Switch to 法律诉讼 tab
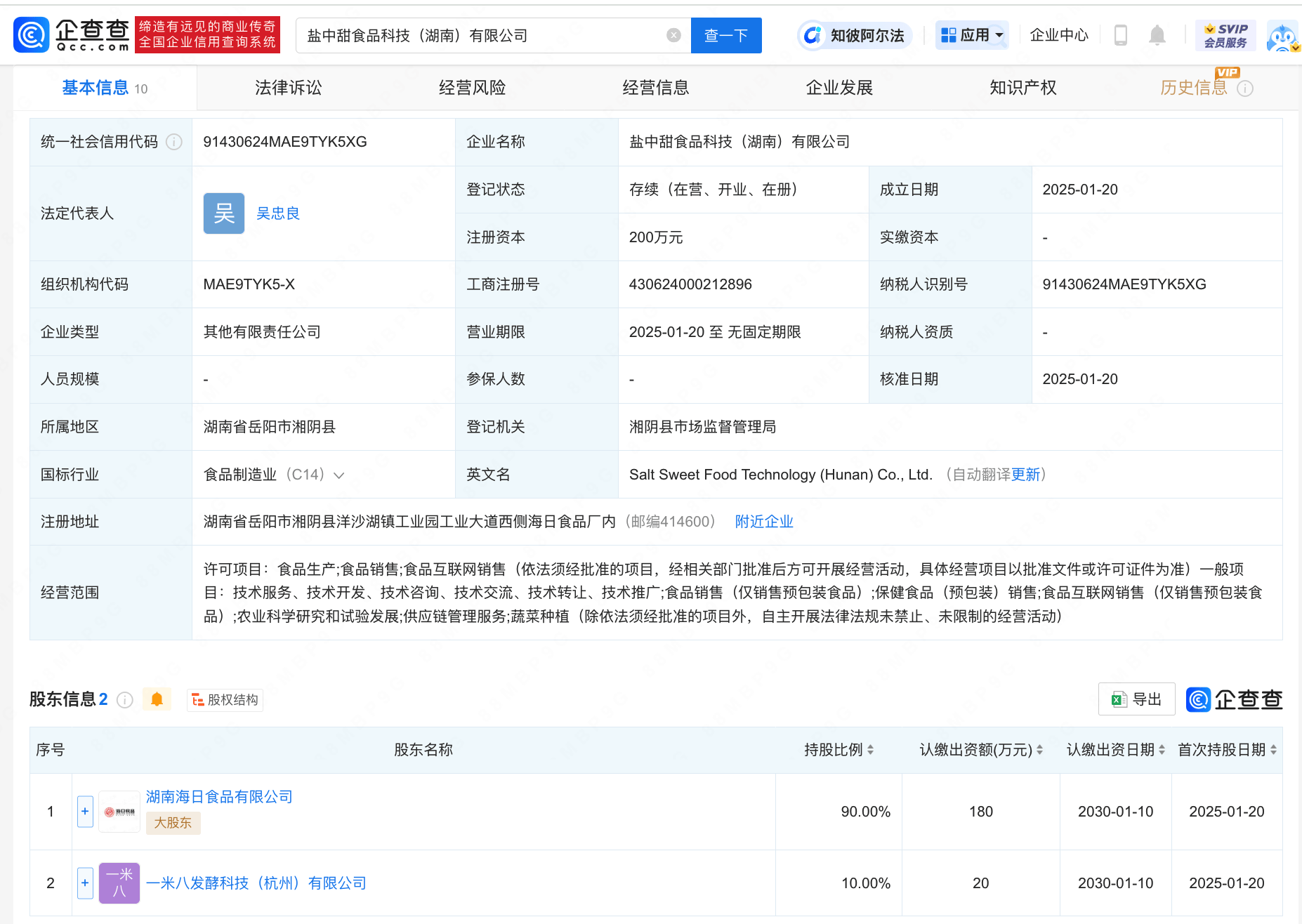This screenshot has height=924, width=1302. click(x=289, y=88)
